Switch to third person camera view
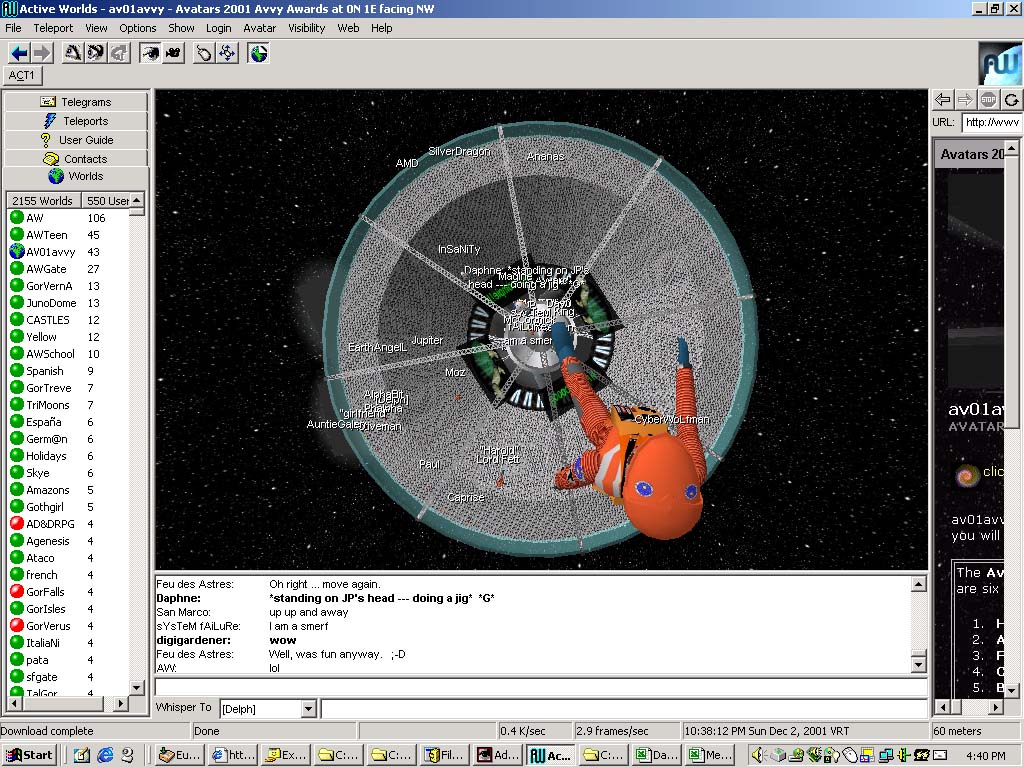The width and height of the screenshot is (1024, 768). click(x=173, y=53)
